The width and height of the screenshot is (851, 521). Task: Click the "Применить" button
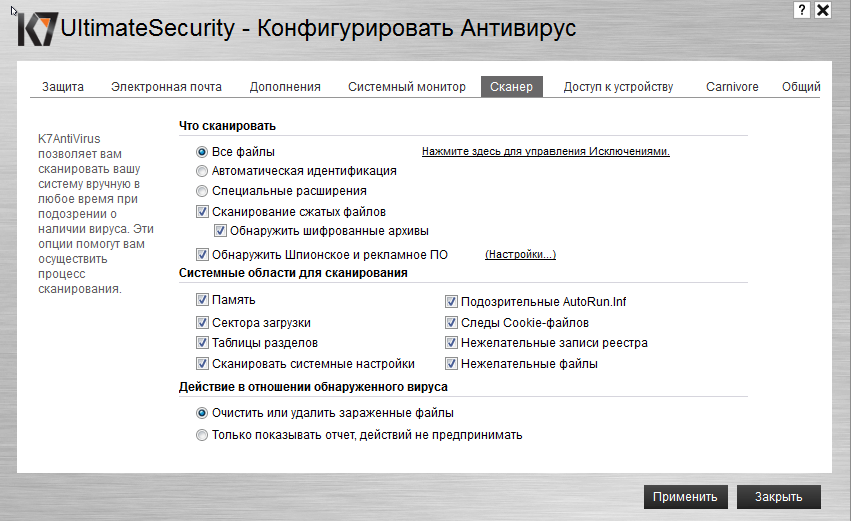coord(685,496)
